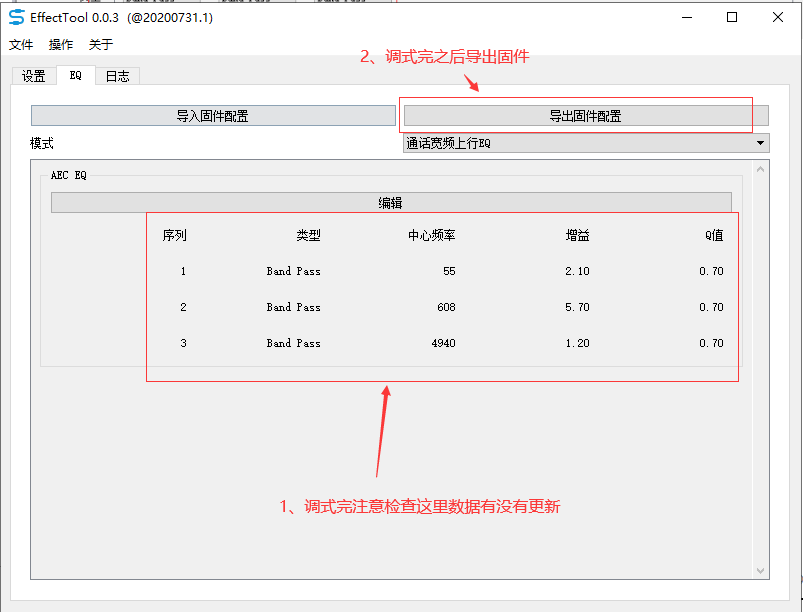Open the 关于 menu
The width and height of the screenshot is (803, 612).
[x=100, y=45]
